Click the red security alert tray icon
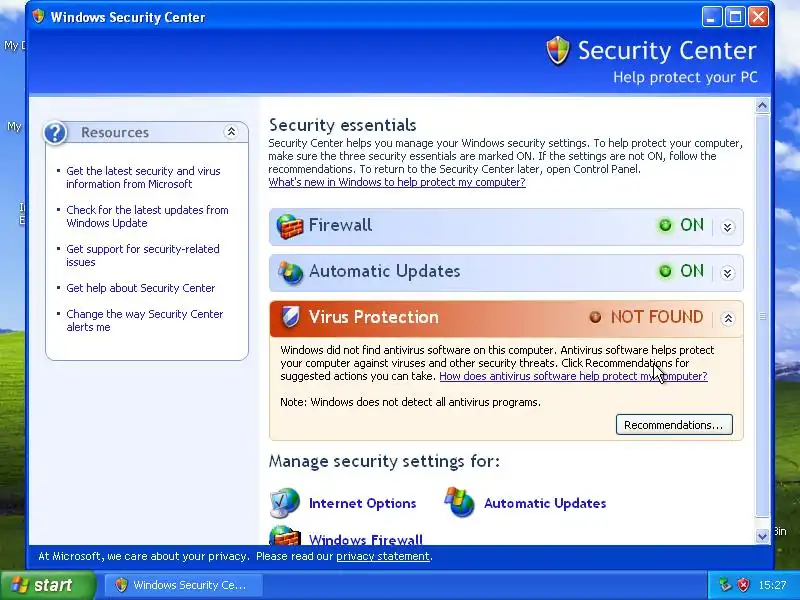Viewport: 800px width, 600px height. point(743,584)
